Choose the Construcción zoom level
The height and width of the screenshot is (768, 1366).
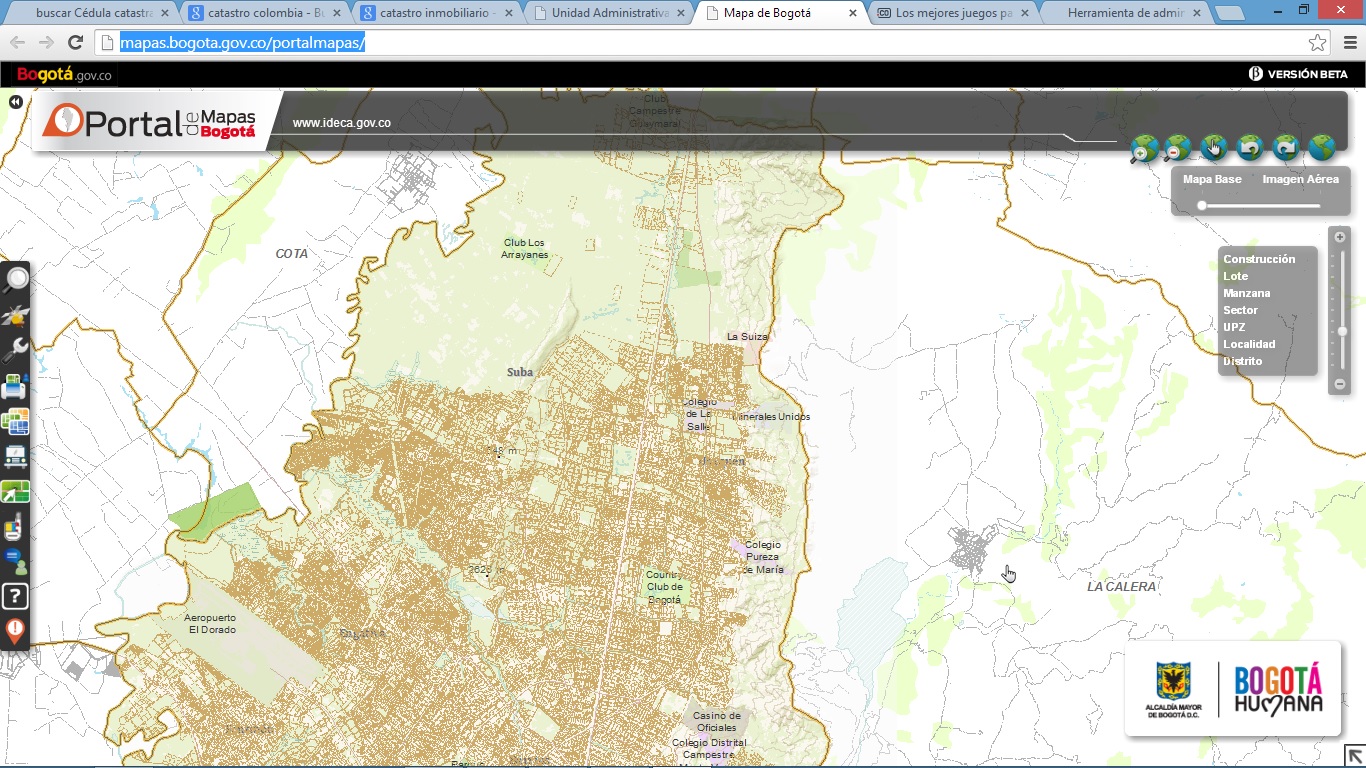click(x=1259, y=259)
